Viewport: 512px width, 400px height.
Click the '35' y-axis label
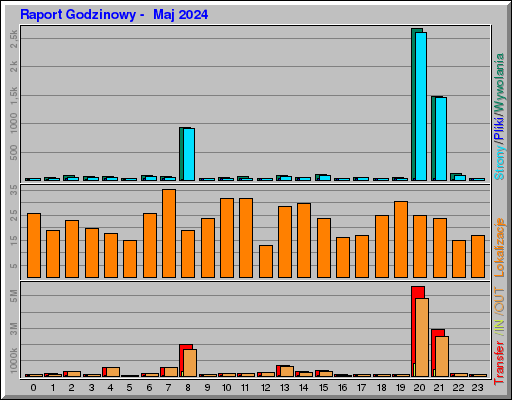pyautogui.click(x=13, y=190)
